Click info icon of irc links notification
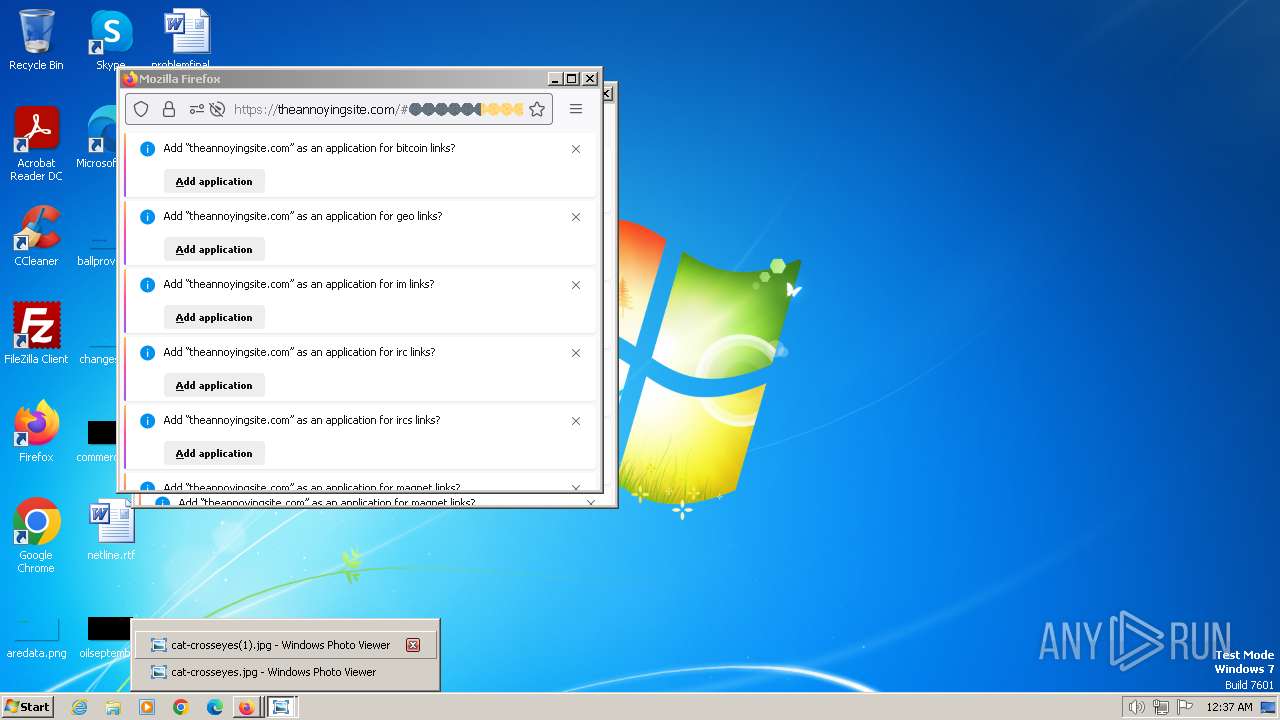Image resolution: width=1280 pixels, height=720 pixels. click(x=147, y=353)
